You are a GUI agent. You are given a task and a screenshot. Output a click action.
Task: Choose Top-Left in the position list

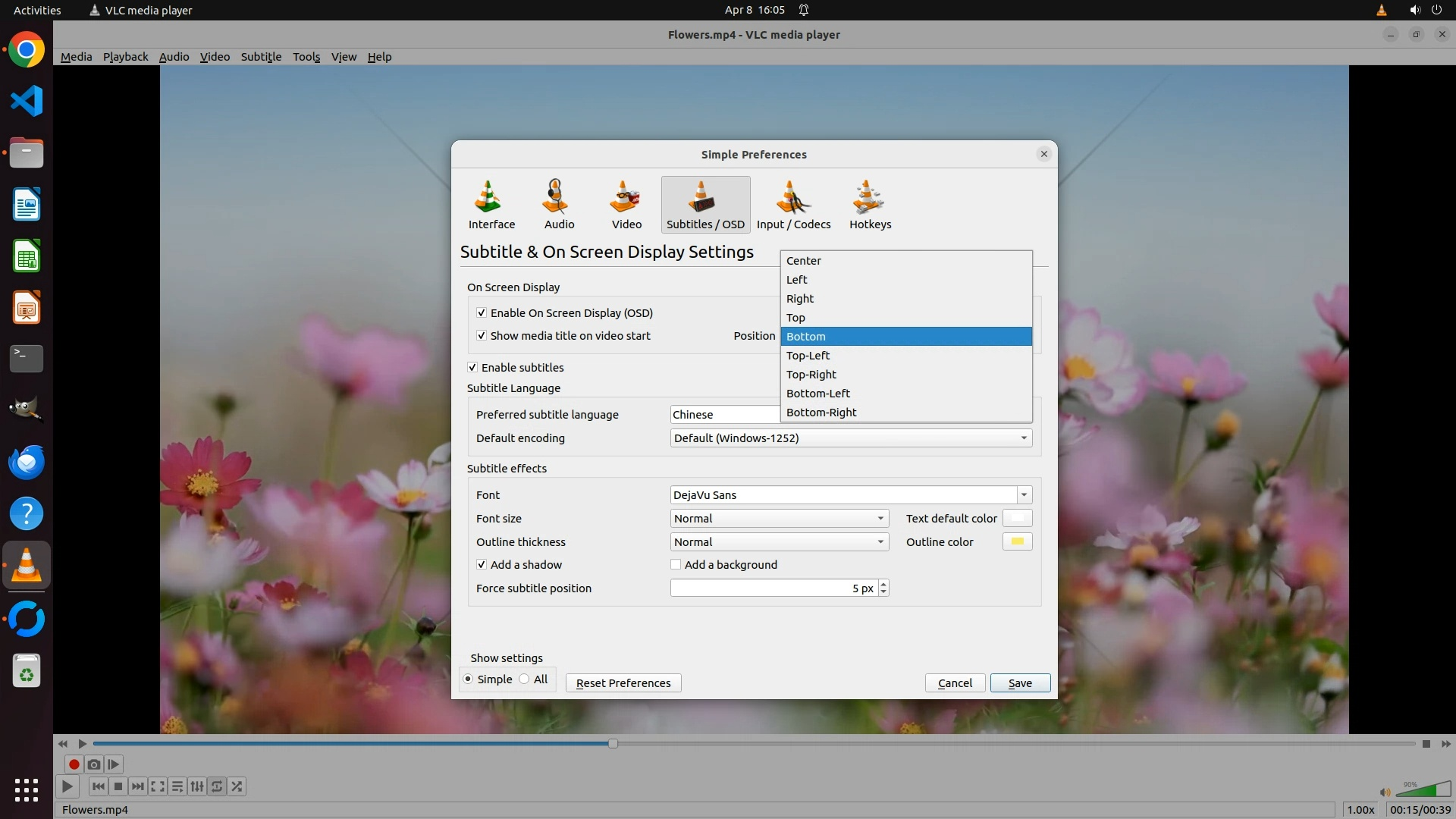pos(808,356)
